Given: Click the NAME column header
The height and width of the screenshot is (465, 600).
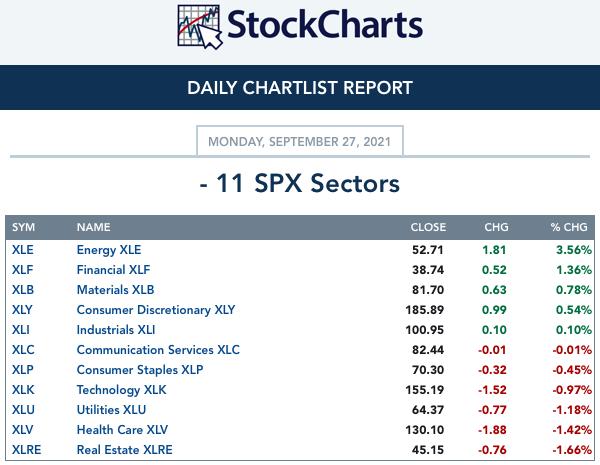Looking at the screenshot, I should (x=93, y=227).
